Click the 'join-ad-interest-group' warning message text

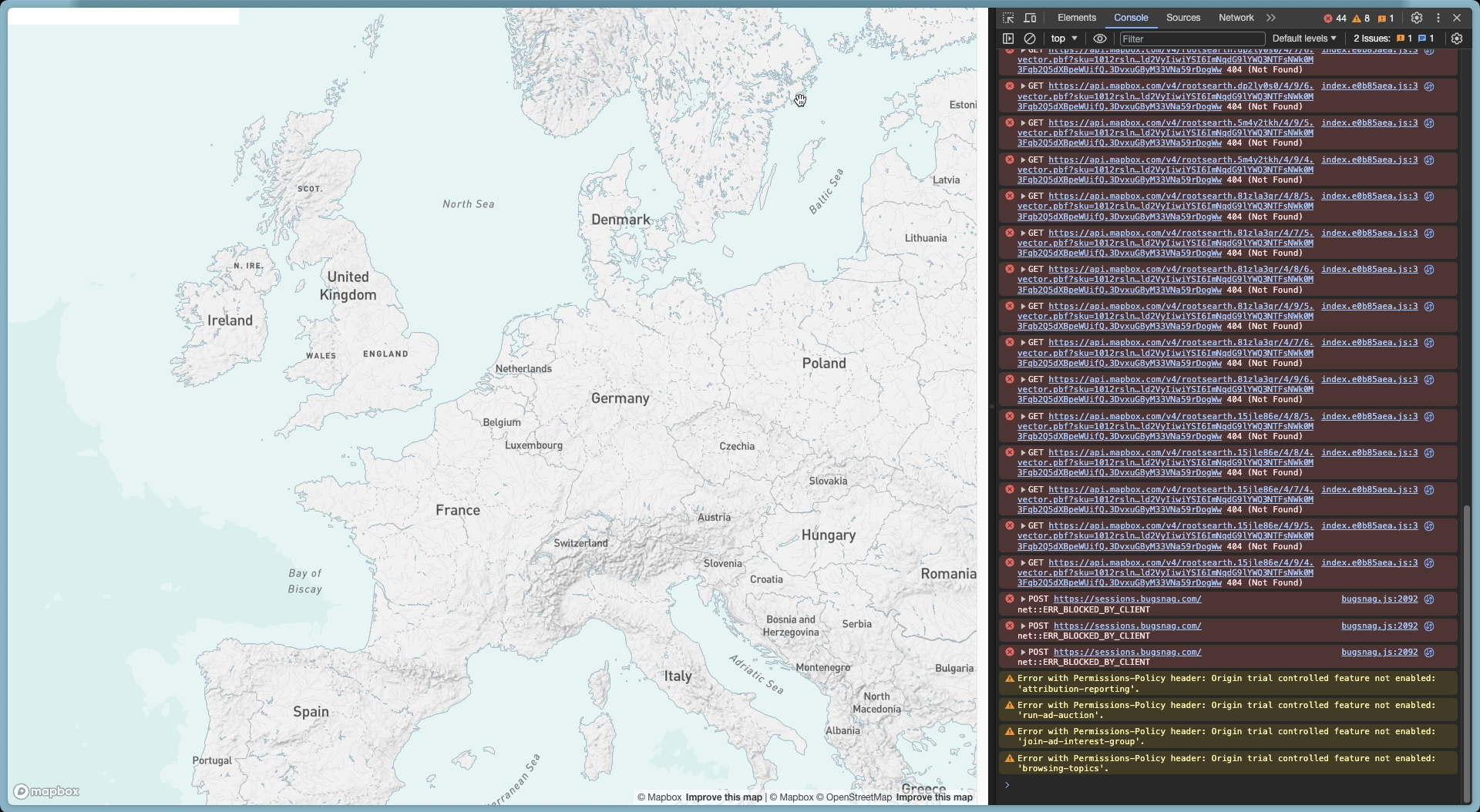click(1226, 737)
